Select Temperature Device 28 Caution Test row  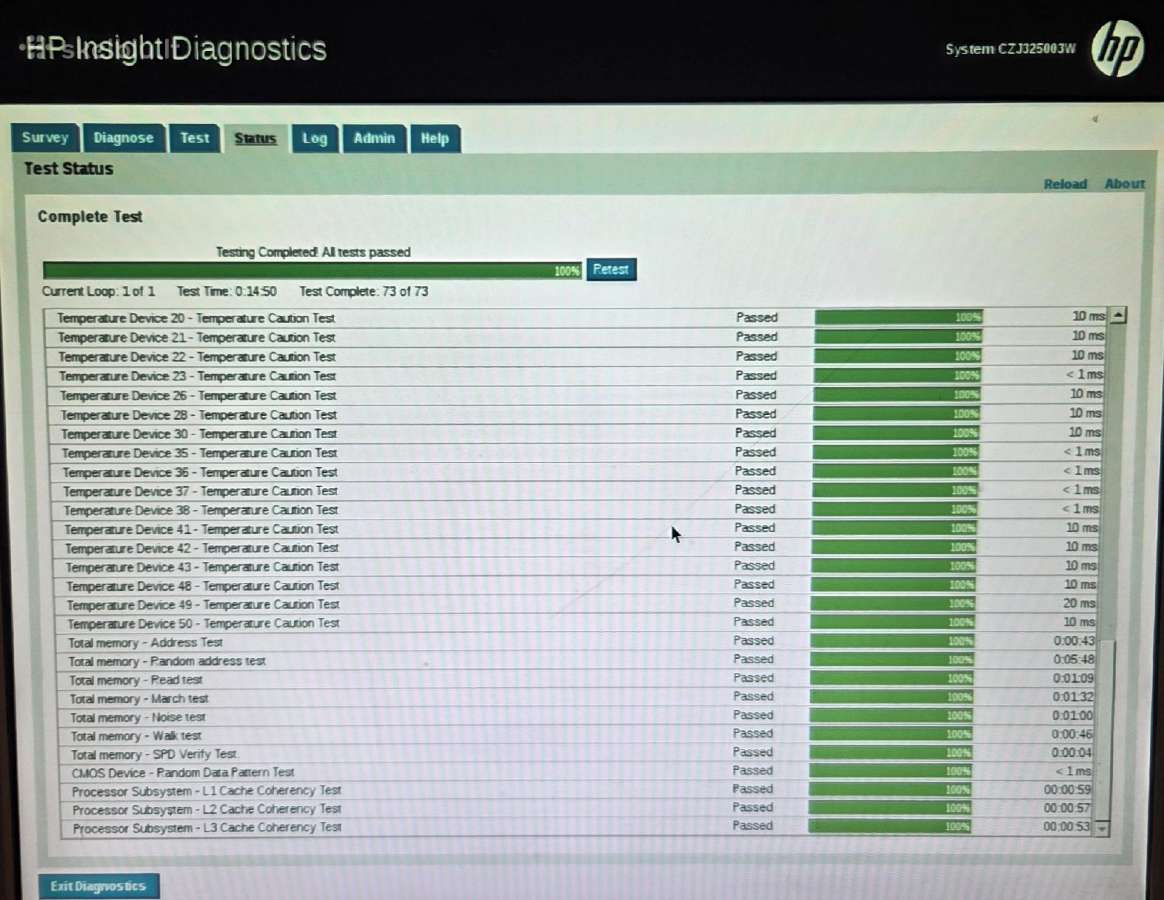coord(576,414)
